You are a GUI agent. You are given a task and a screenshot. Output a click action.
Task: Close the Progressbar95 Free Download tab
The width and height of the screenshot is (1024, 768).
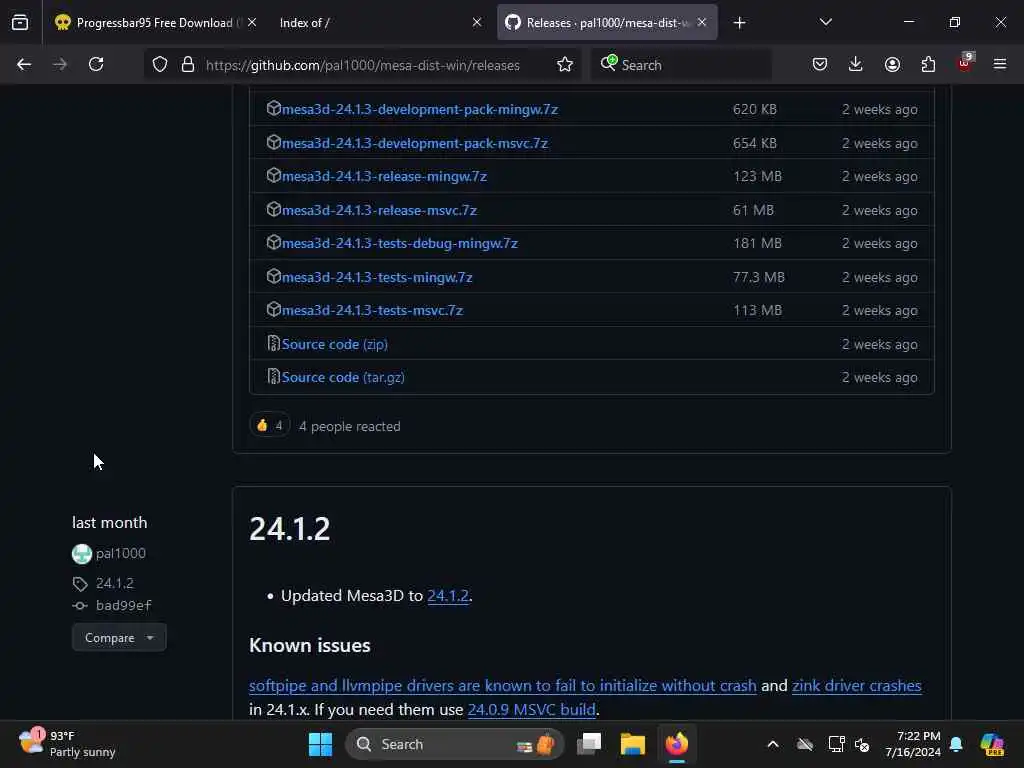pos(252,23)
